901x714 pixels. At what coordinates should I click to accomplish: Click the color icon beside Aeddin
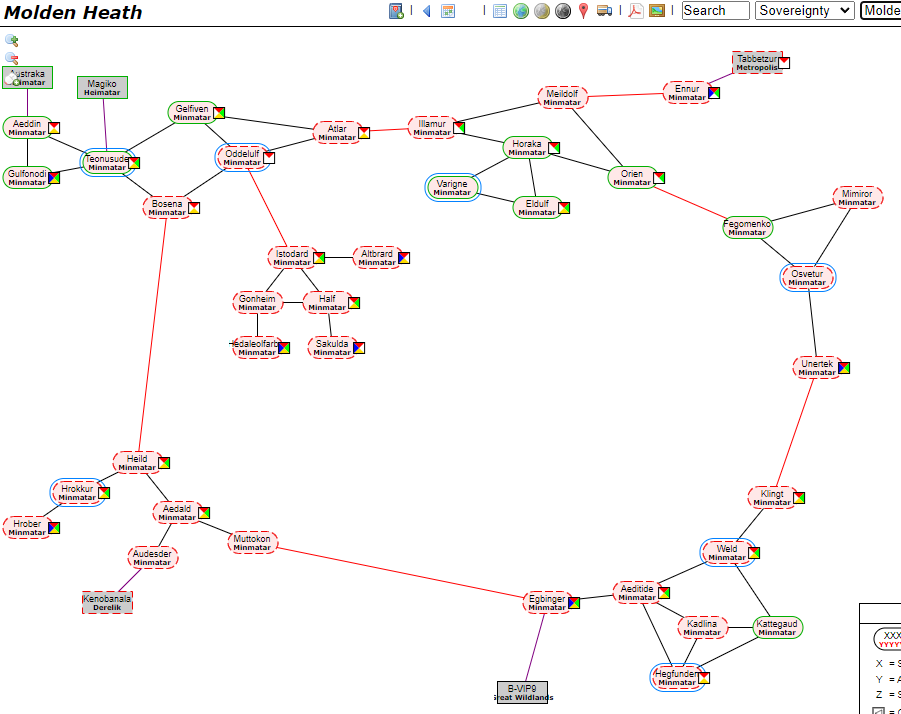(54, 128)
